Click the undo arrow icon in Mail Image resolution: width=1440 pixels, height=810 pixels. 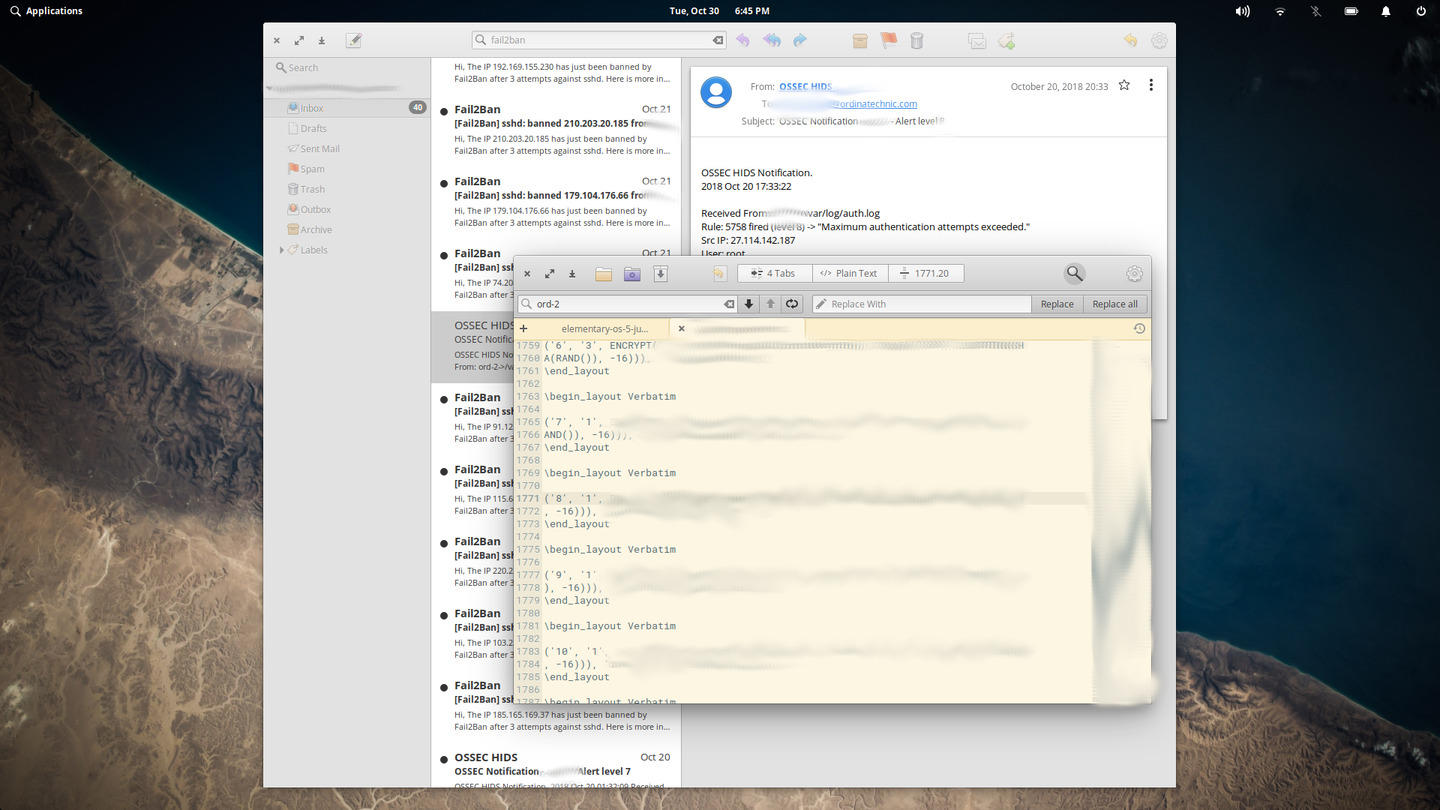(x=1130, y=40)
